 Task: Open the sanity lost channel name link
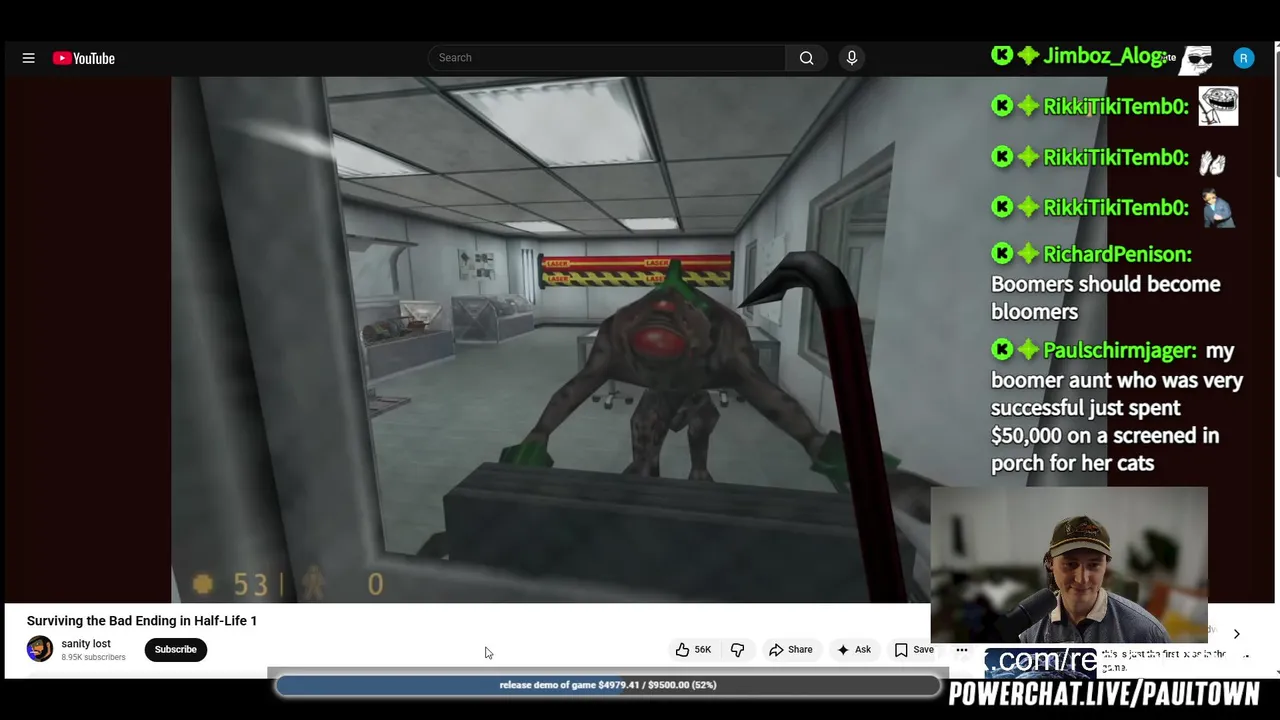pyautogui.click(x=86, y=644)
